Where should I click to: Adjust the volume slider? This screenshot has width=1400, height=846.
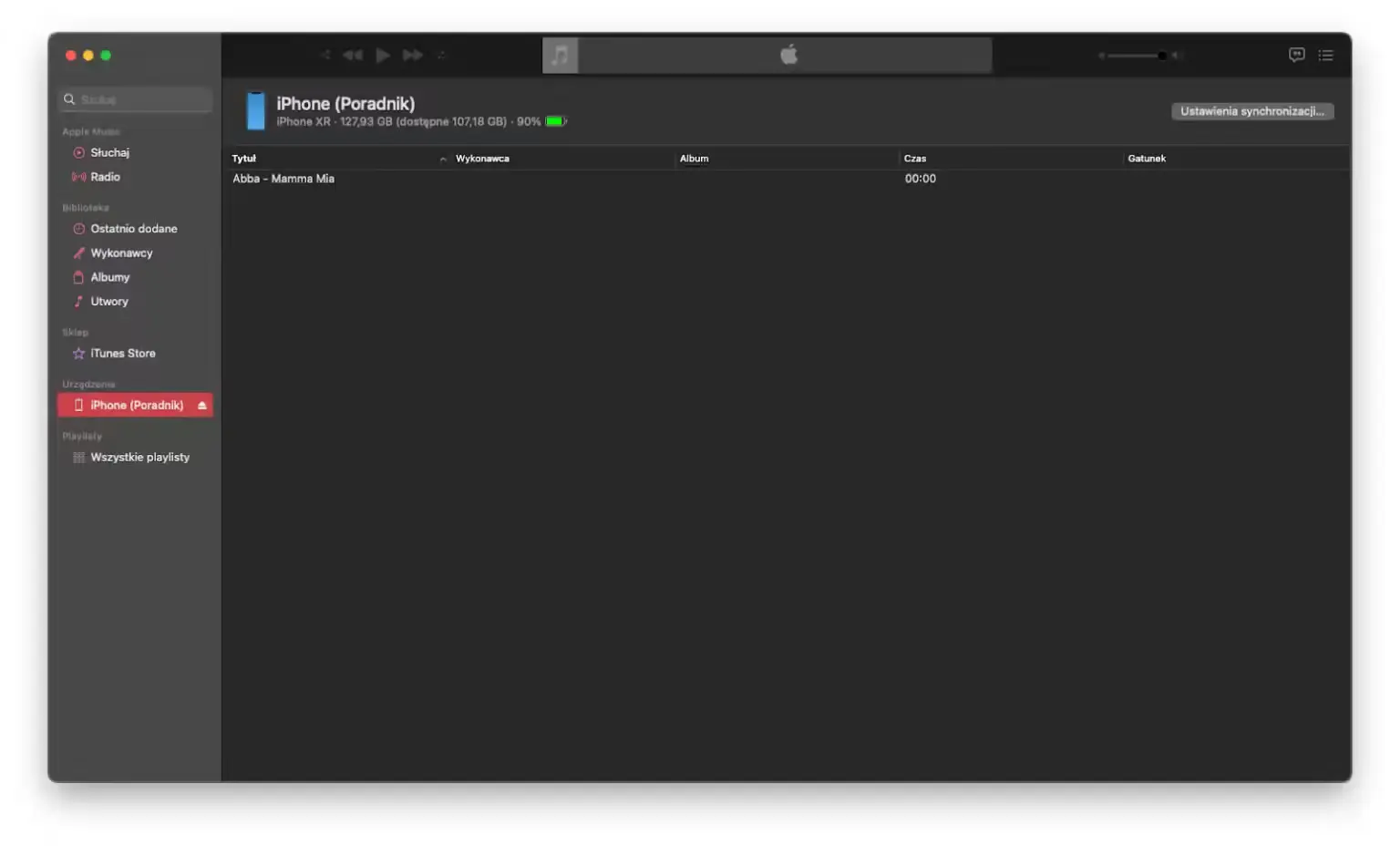point(1139,56)
